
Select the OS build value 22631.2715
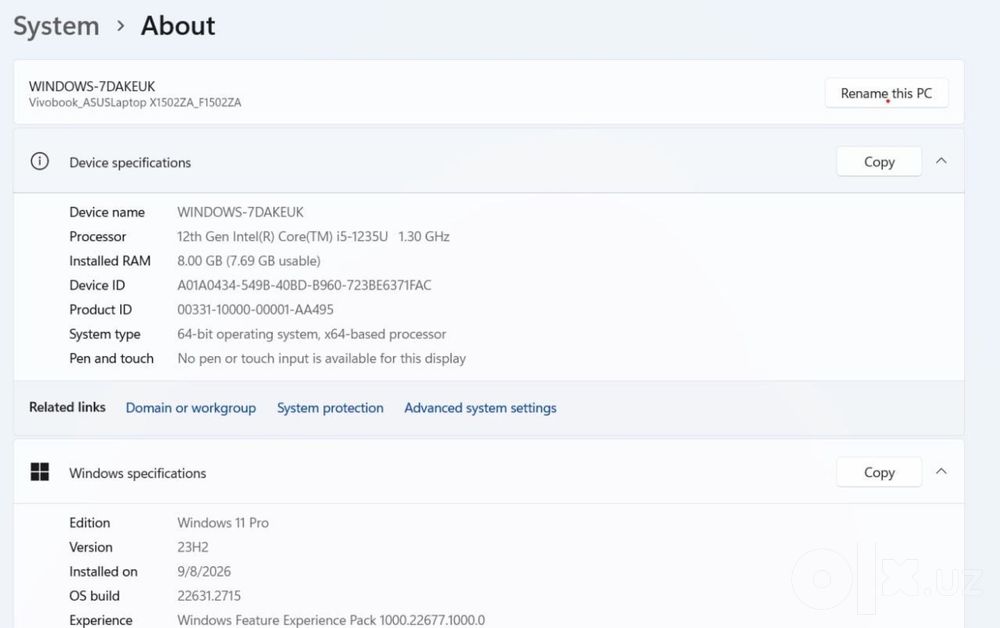209,596
